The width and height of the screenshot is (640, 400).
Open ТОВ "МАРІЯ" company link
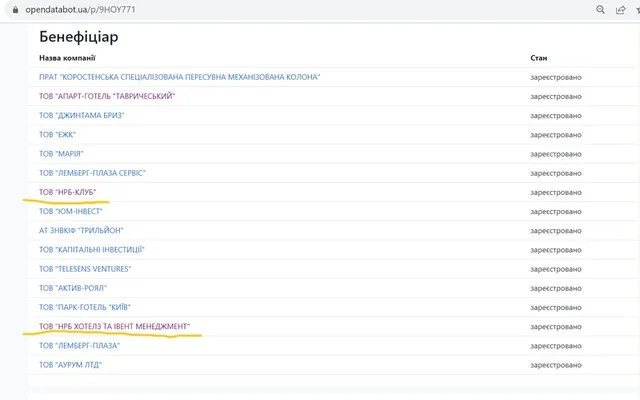pos(61,153)
